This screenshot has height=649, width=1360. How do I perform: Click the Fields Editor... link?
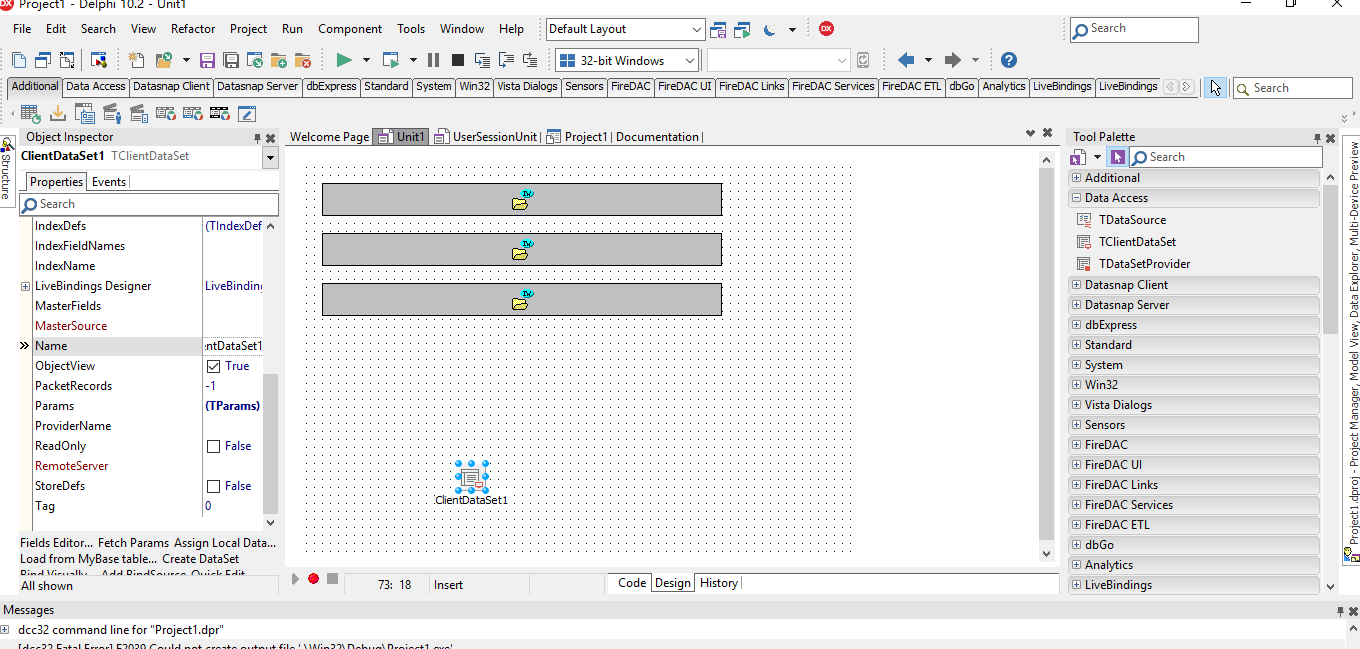coord(56,543)
